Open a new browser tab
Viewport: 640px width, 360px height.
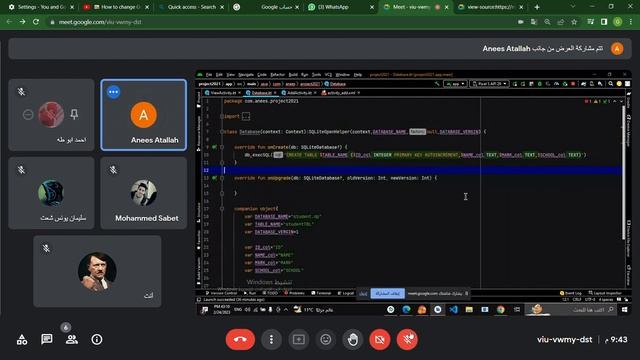537,7
